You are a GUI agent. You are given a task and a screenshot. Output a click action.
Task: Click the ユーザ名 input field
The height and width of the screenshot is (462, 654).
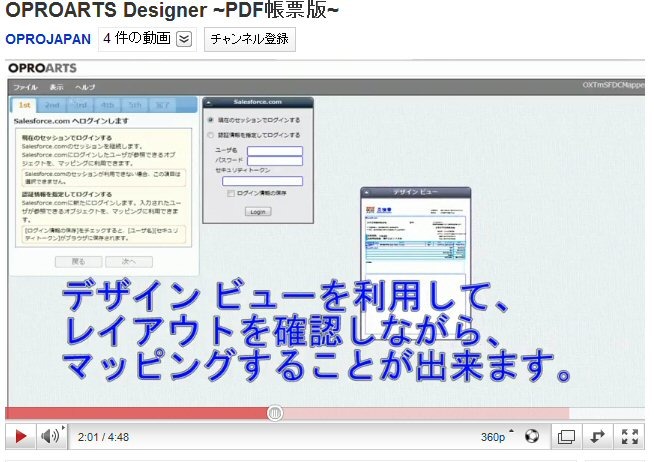pos(275,151)
